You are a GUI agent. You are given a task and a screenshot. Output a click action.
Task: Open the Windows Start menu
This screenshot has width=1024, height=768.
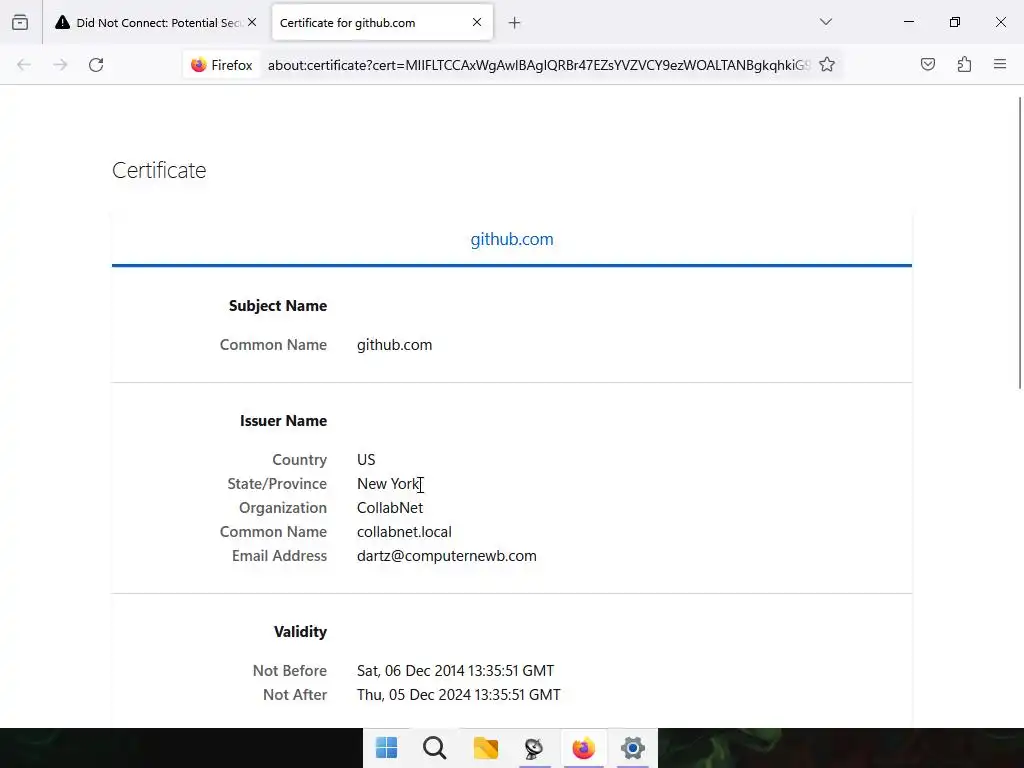coord(387,748)
